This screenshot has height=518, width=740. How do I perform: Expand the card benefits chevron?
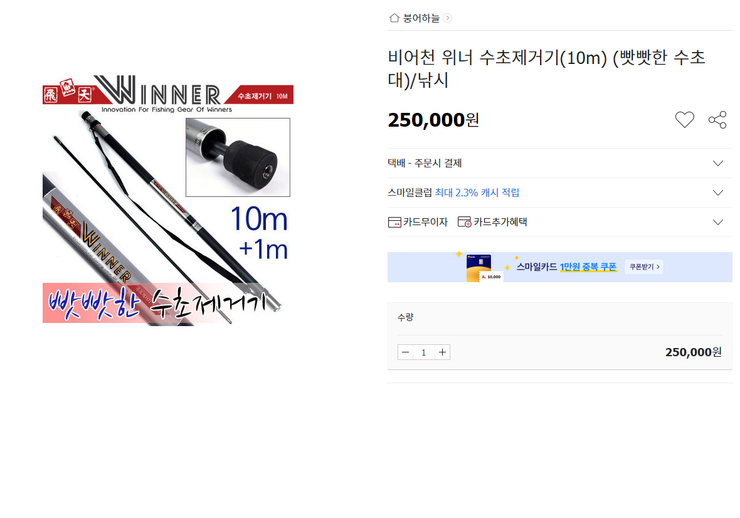coord(718,222)
